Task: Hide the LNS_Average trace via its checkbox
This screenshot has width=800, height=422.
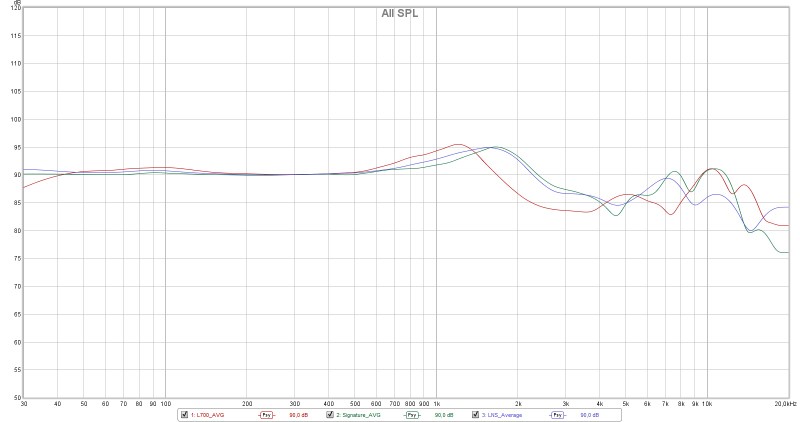Action: tap(476, 414)
